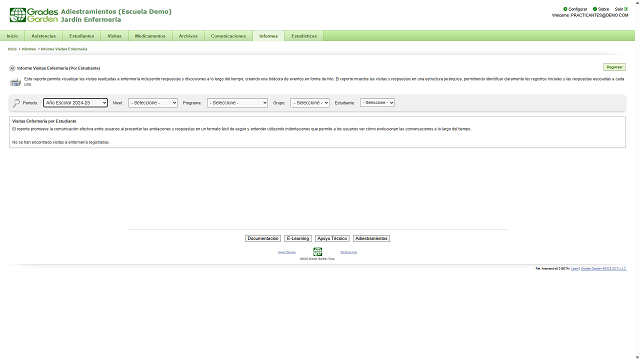Open the Asistencias menu tab

(44, 36)
